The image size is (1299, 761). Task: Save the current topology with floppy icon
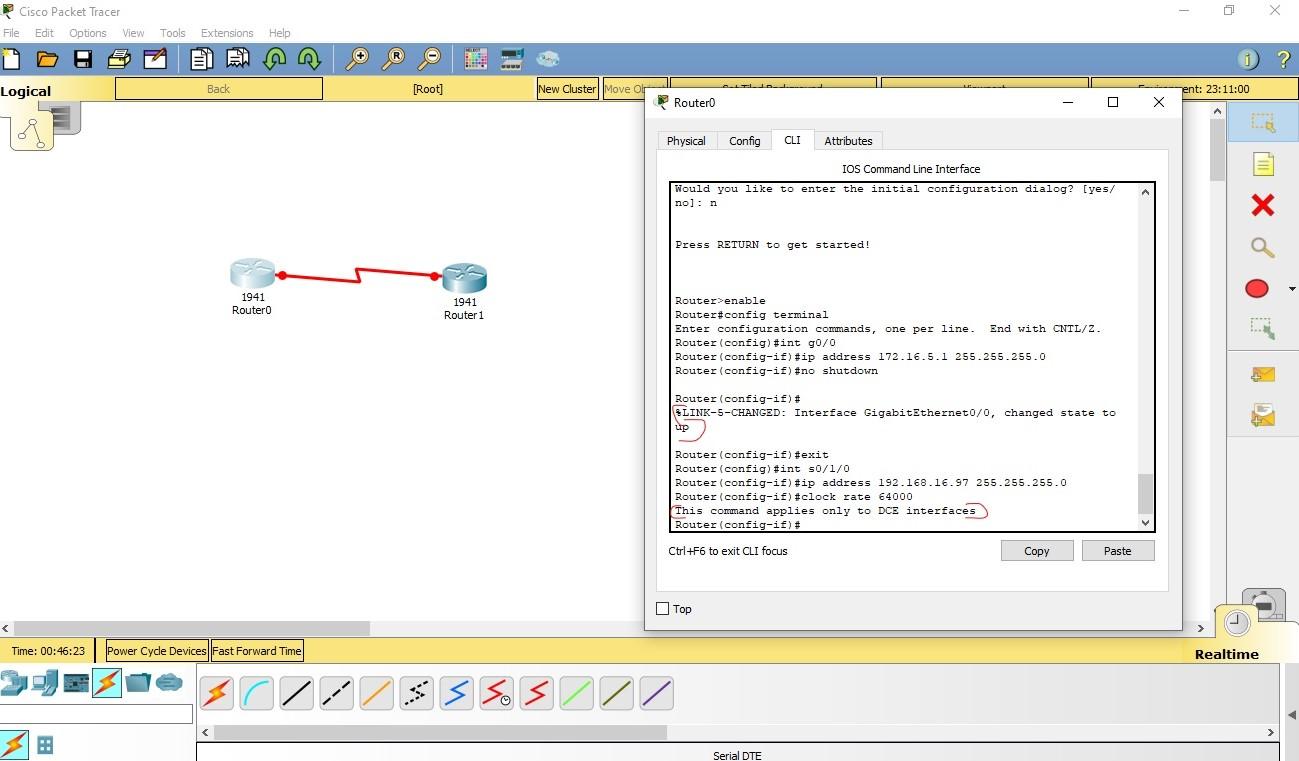(83, 59)
